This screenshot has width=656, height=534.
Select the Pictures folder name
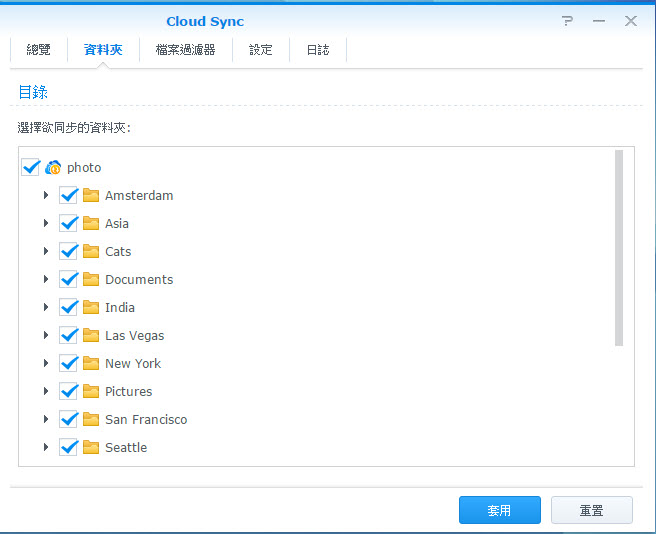(128, 391)
